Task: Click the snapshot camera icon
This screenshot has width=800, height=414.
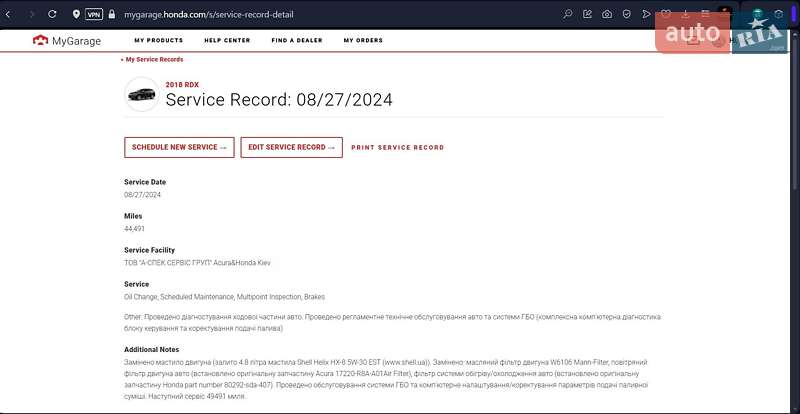Action: click(607, 15)
